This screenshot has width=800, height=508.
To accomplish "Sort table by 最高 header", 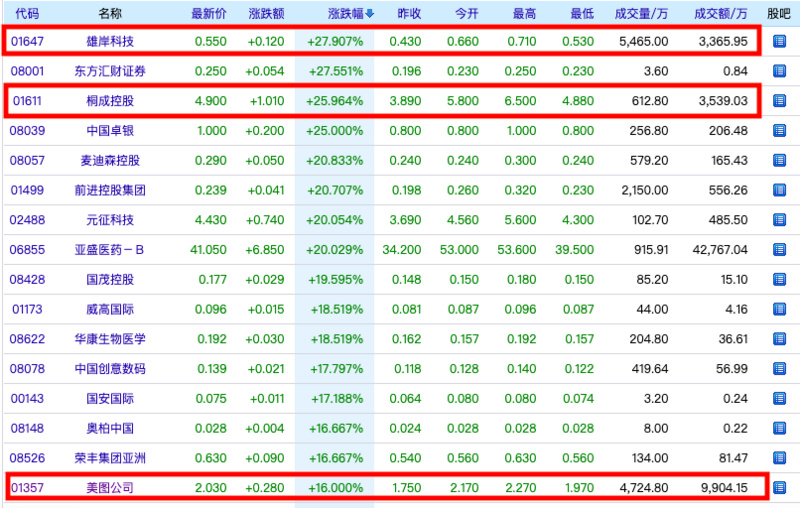I will pos(524,14).
